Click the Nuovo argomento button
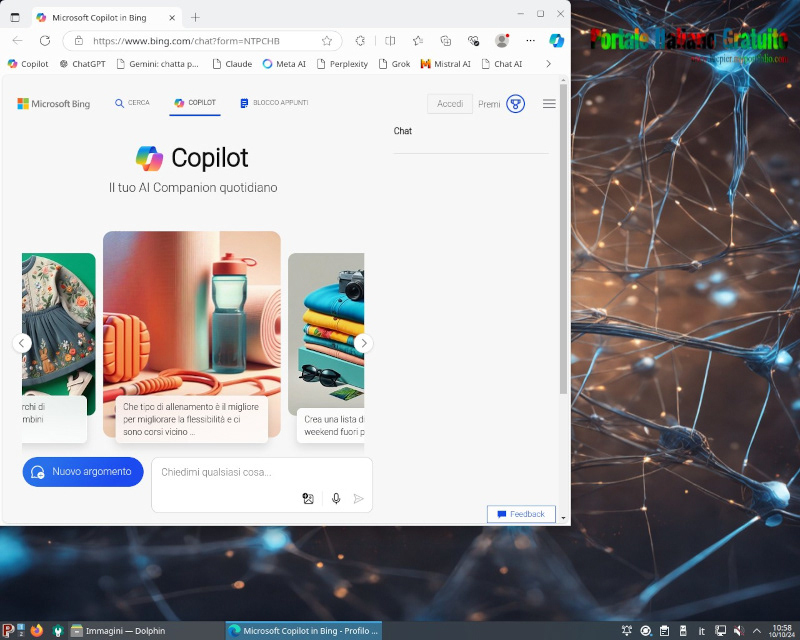Viewport: 800px width, 640px height. [83, 472]
